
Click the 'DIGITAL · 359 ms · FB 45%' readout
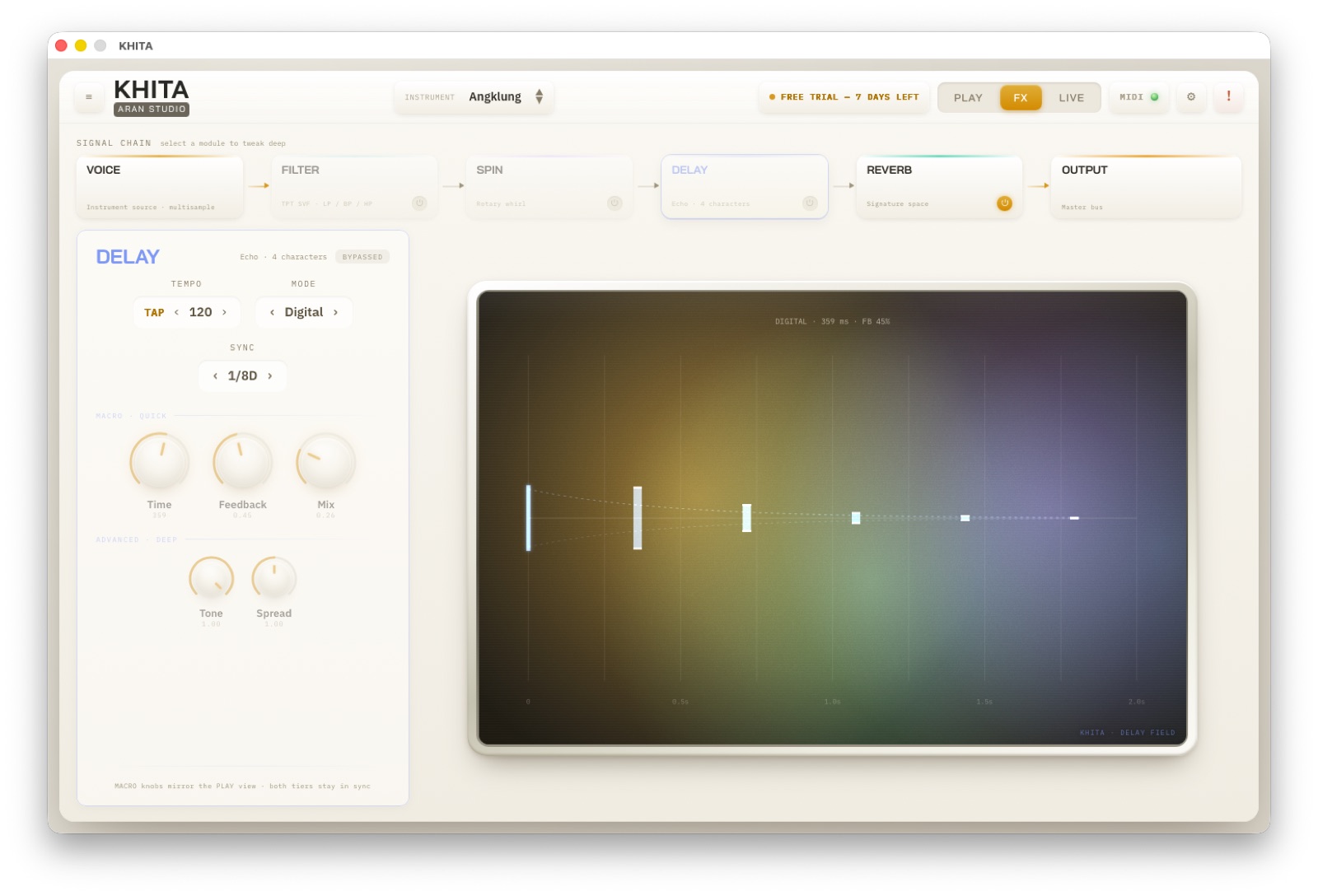tap(832, 321)
